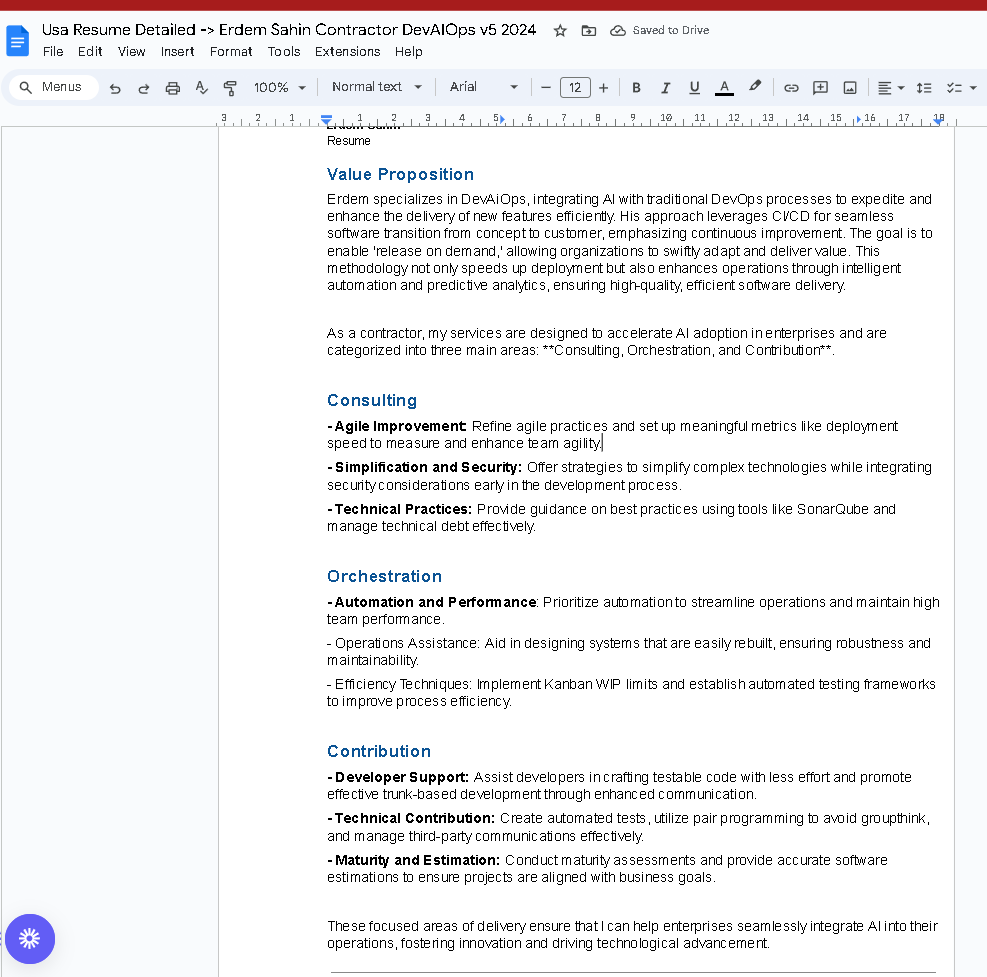Screen dimensions: 987x977
Task: Open the File menu
Action: pos(53,52)
